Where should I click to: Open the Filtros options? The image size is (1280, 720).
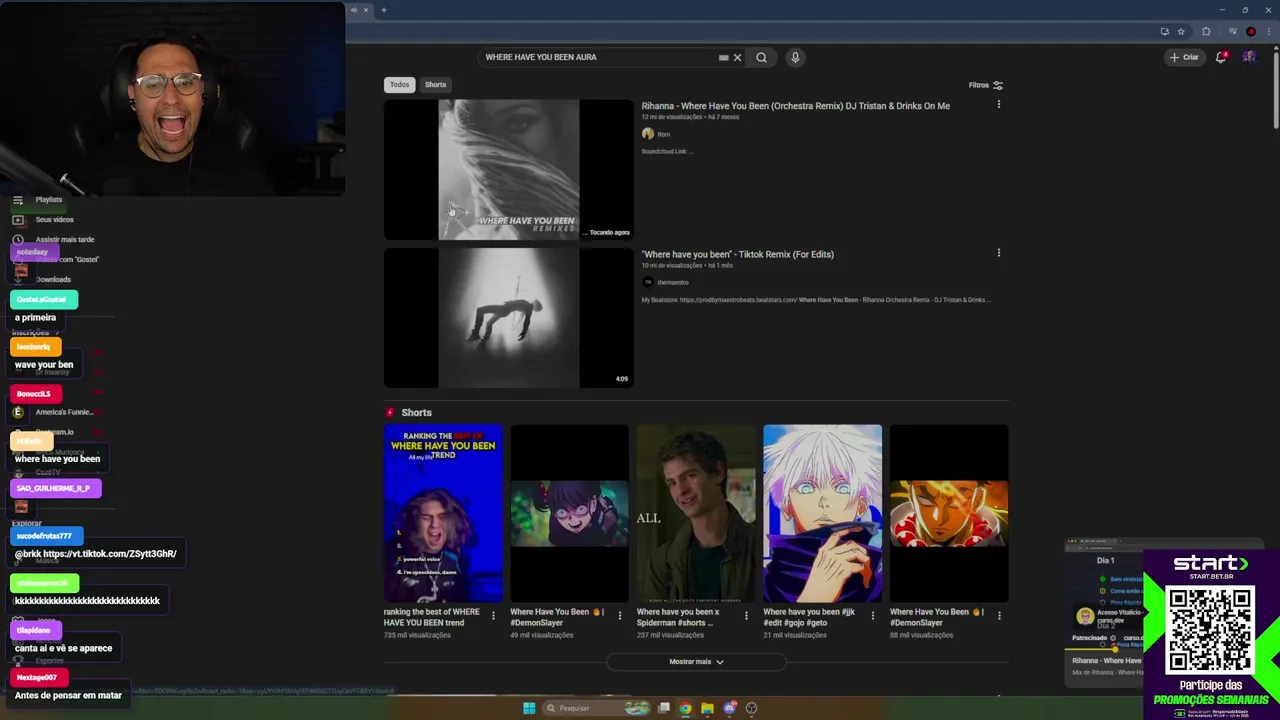coord(985,85)
